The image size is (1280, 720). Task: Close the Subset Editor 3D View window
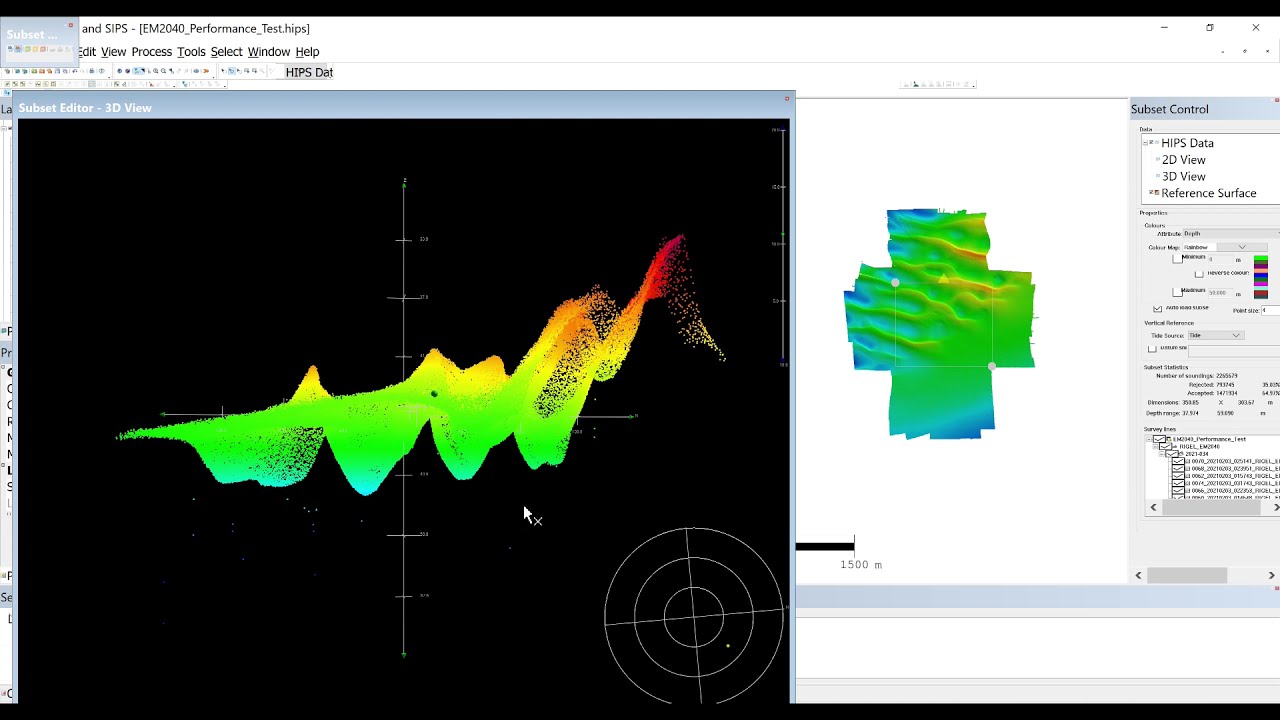(788, 98)
